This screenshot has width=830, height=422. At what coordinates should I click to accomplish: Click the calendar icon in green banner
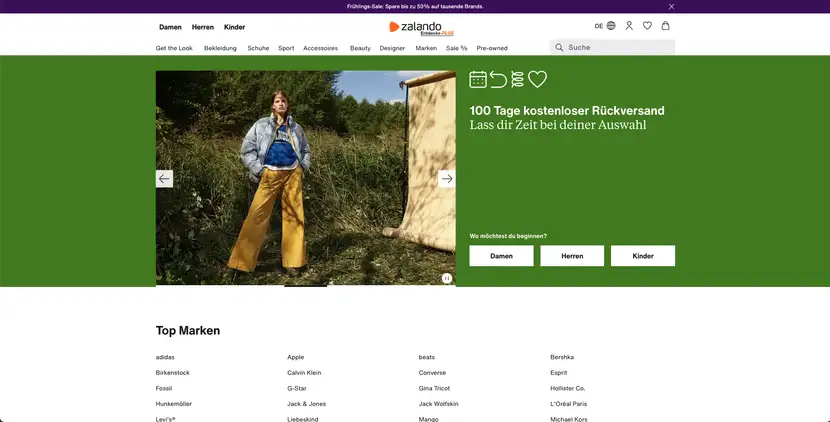pyautogui.click(x=478, y=79)
